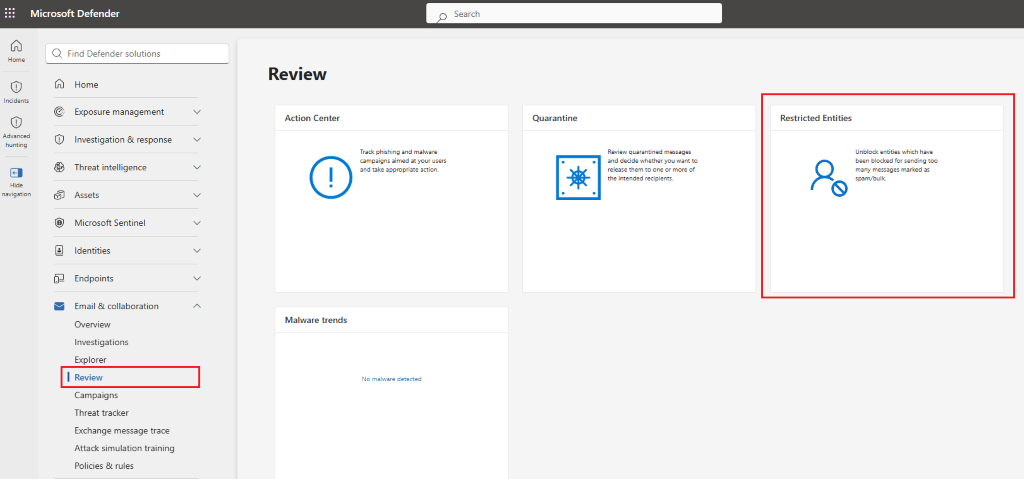Click the house icon beside Home menu item
Viewport: 1024px width, 479px height.
coord(59,84)
